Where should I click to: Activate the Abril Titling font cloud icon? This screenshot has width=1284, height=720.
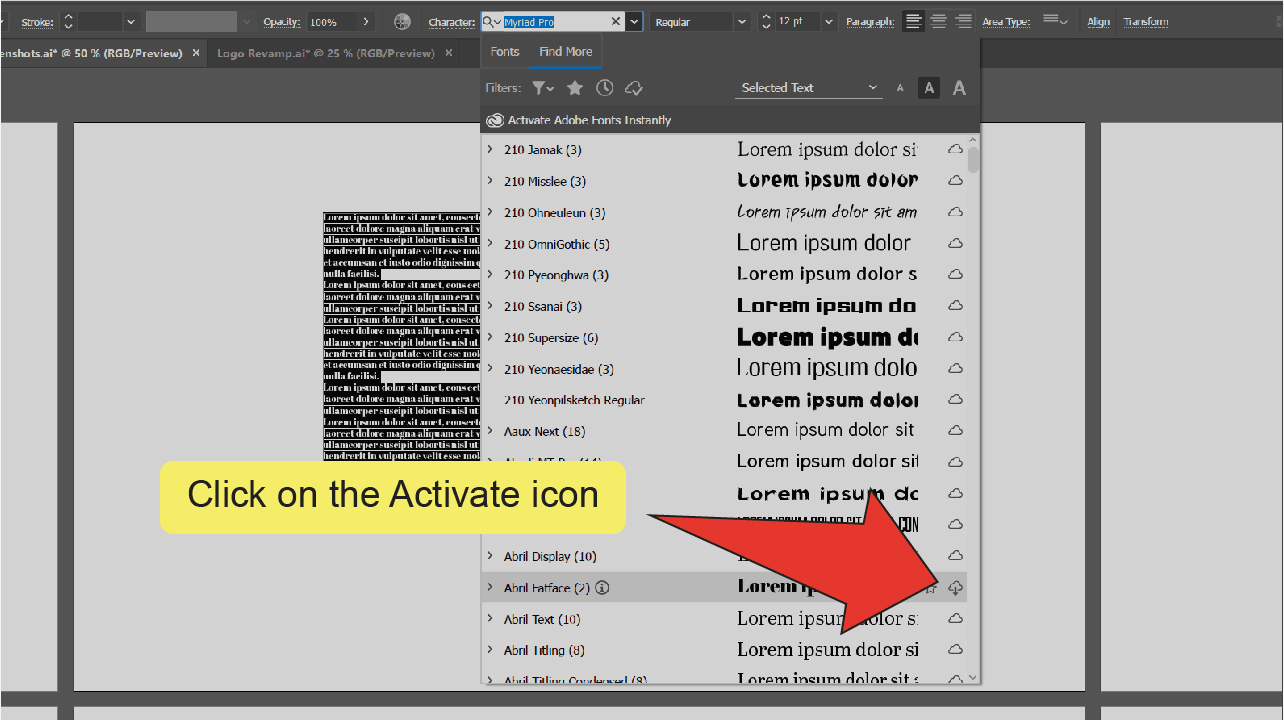(955, 650)
